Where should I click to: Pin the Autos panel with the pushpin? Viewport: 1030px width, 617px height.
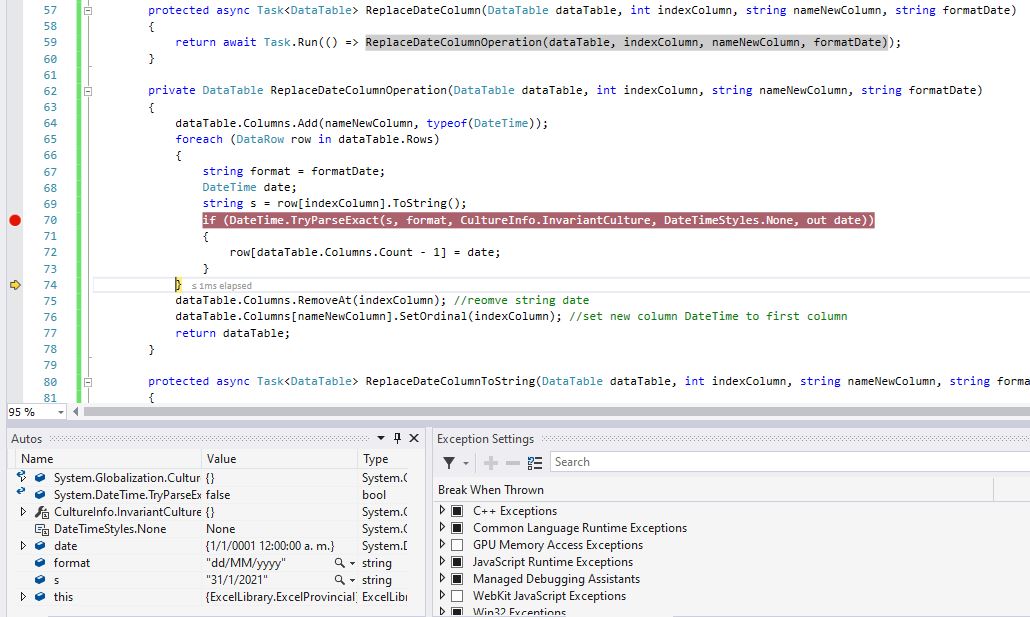[x=397, y=438]
